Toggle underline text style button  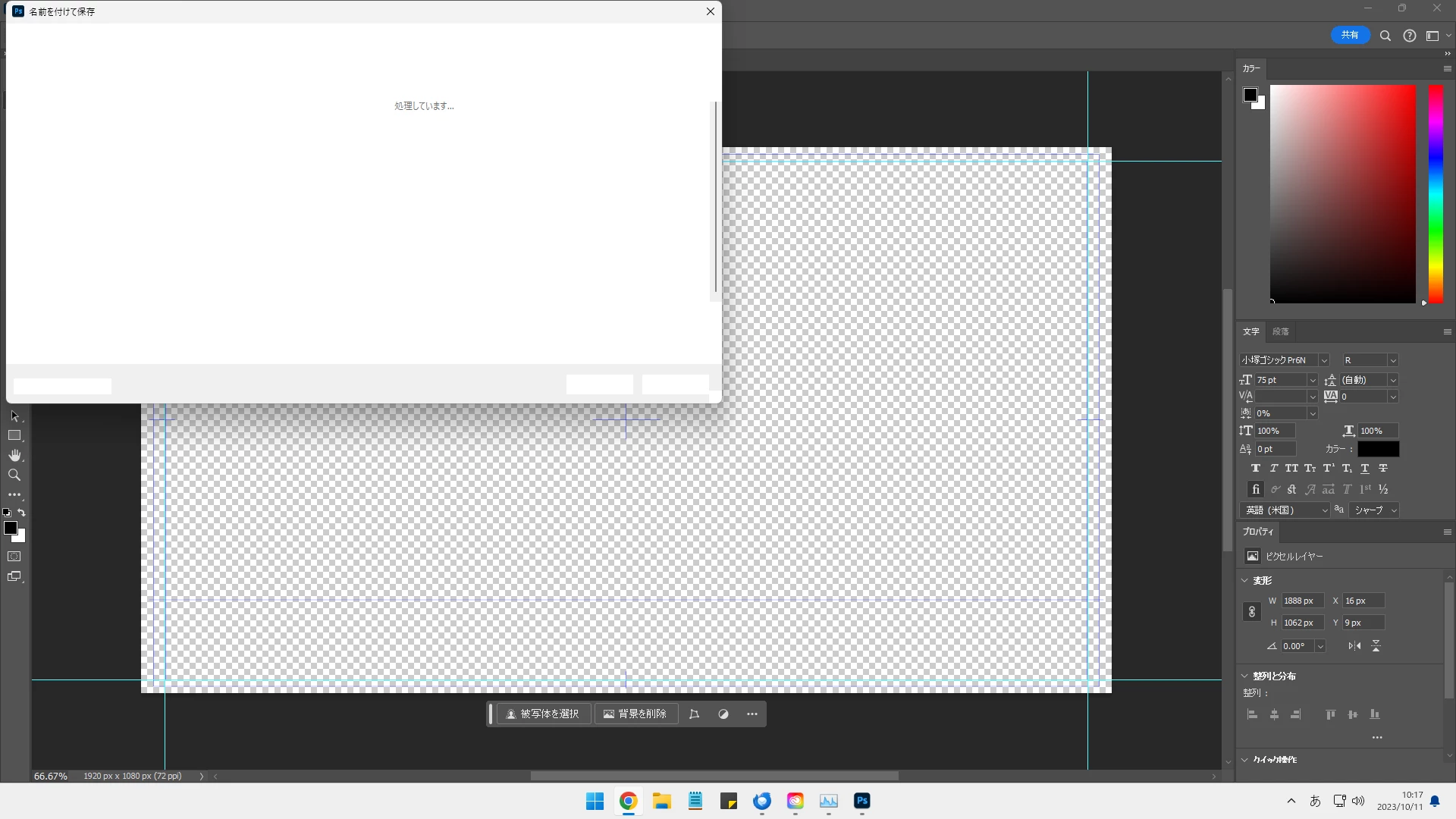coord(1365,469)
